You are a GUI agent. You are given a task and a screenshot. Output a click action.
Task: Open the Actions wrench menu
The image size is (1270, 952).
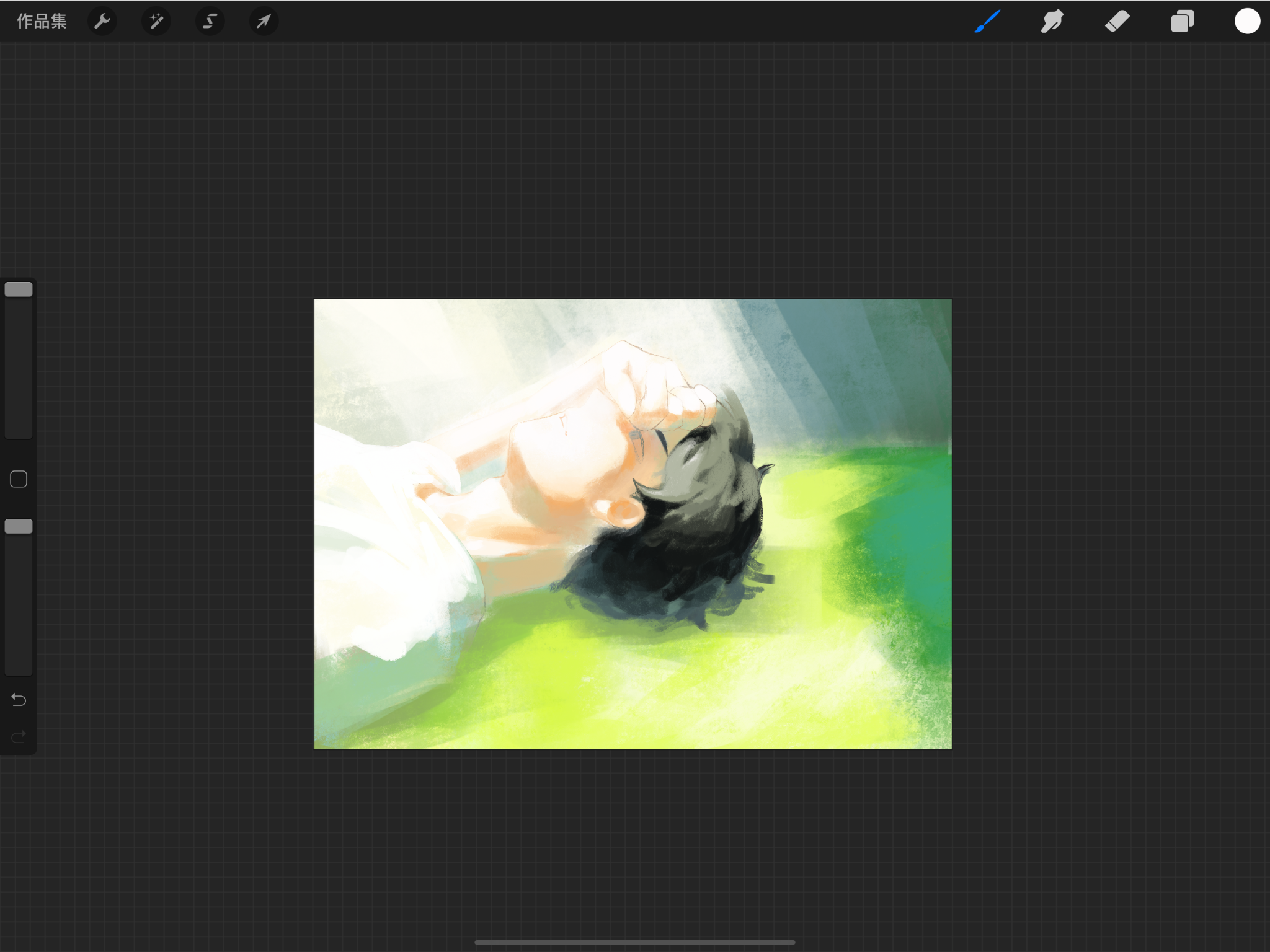(102, 21)
